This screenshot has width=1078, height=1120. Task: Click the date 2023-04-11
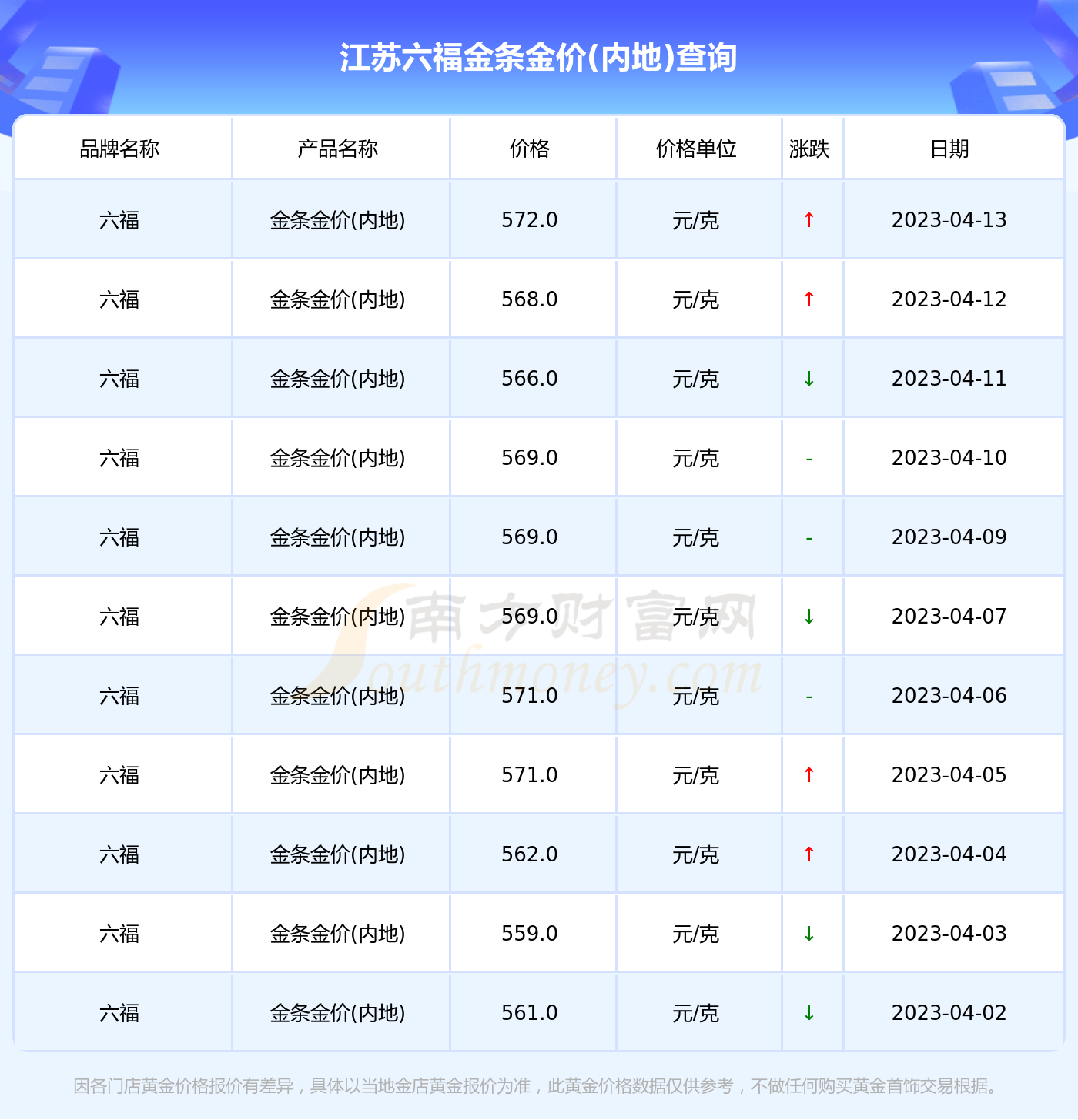(949, 379)
